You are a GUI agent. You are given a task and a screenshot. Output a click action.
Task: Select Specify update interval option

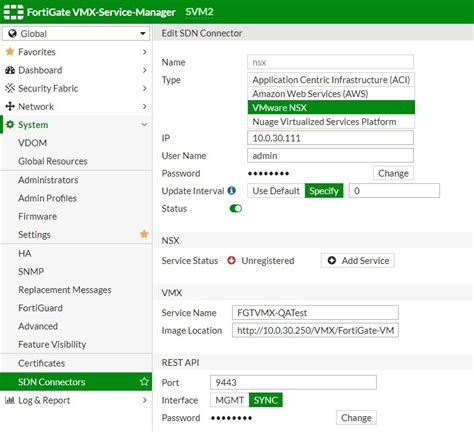click(x=324, y=191)
